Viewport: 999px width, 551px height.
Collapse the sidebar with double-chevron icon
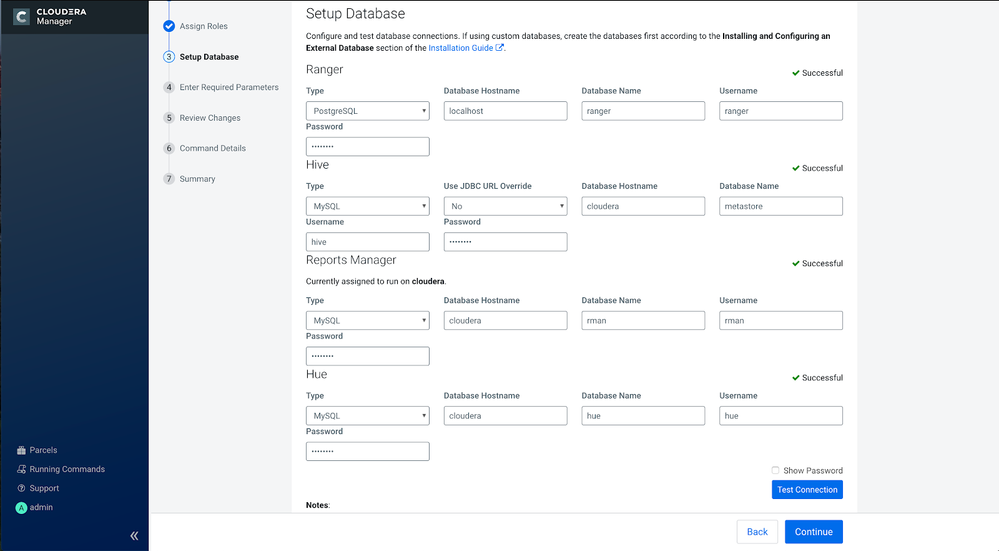pos(134,536)
